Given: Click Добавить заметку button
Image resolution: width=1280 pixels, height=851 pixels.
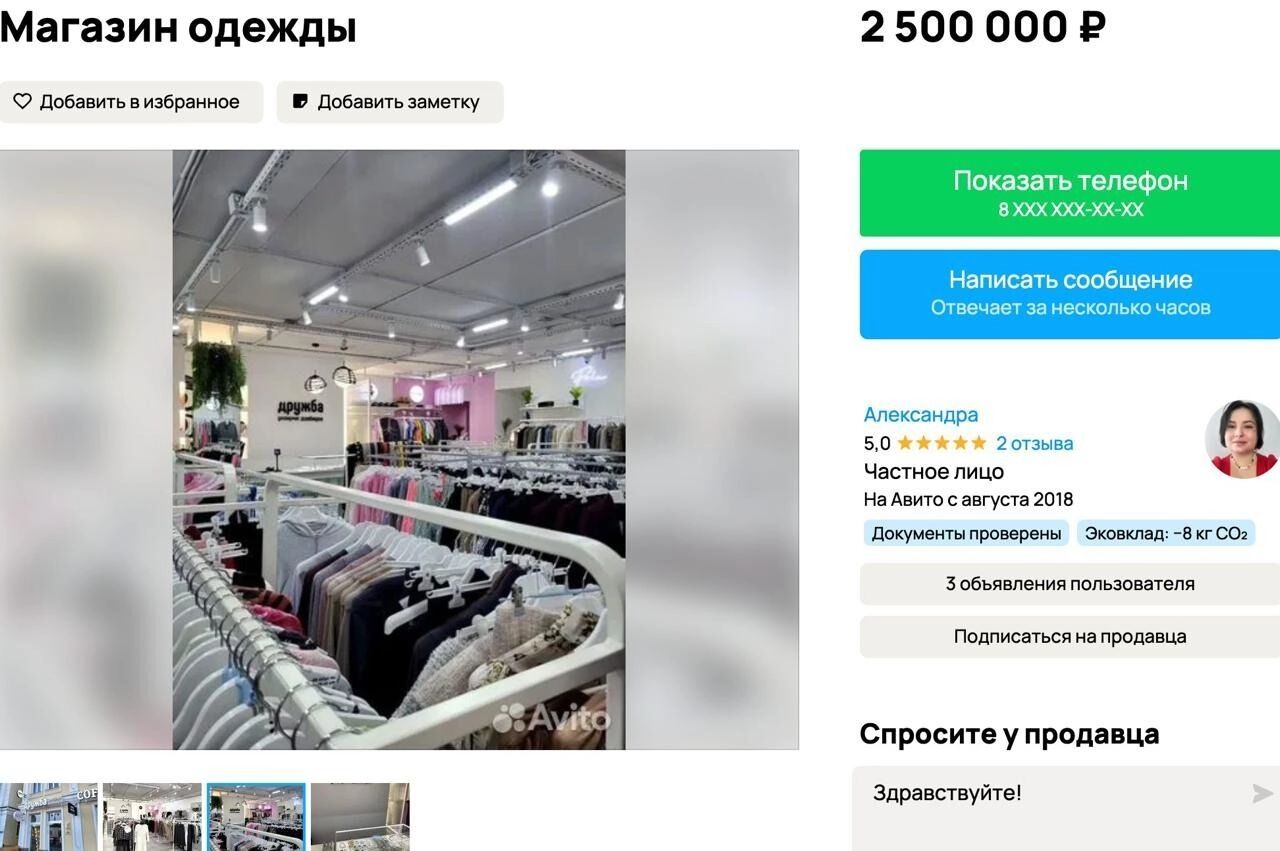Looking at the screenshot, I should click(x=390, y=102).
